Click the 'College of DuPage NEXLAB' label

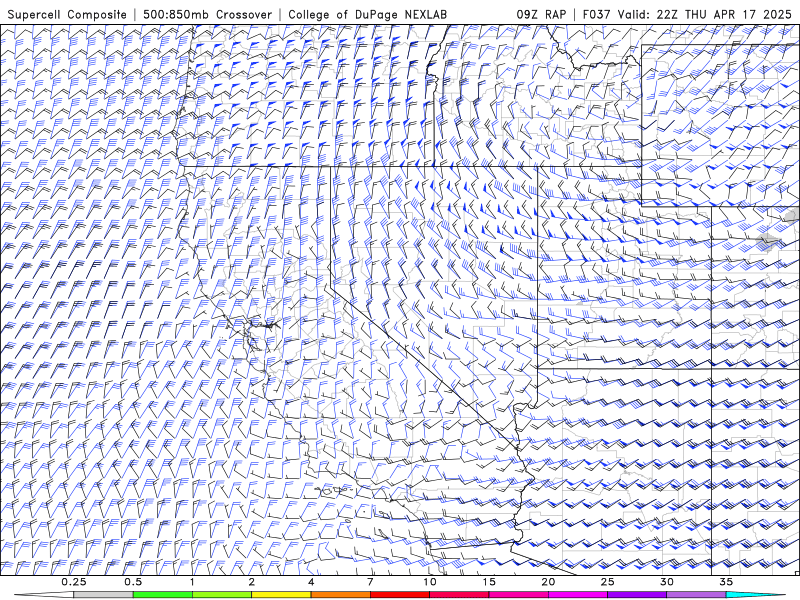tap(367, 15)
